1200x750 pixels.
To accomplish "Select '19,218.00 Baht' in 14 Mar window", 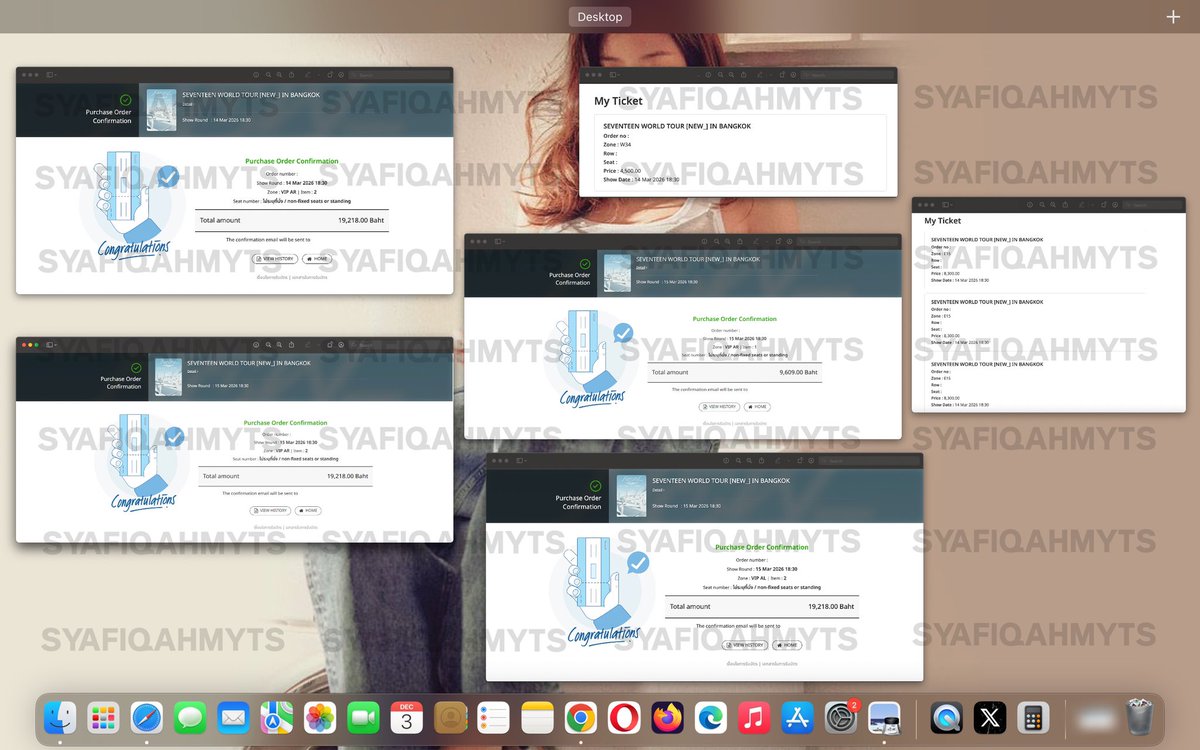I will 361,220.
